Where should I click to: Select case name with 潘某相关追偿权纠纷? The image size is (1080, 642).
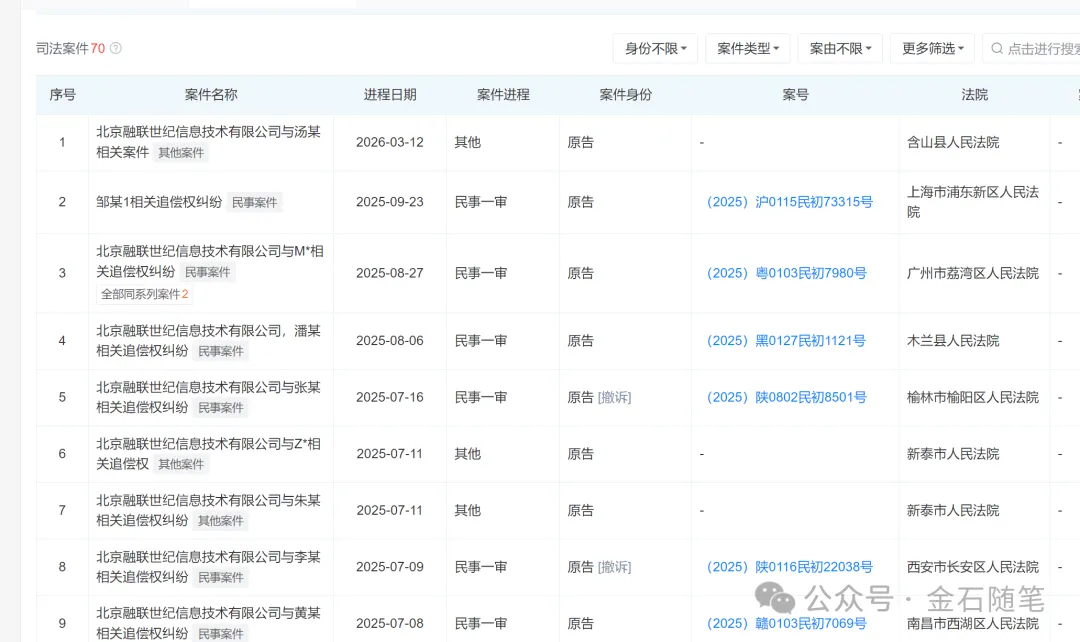click(208, 340)
